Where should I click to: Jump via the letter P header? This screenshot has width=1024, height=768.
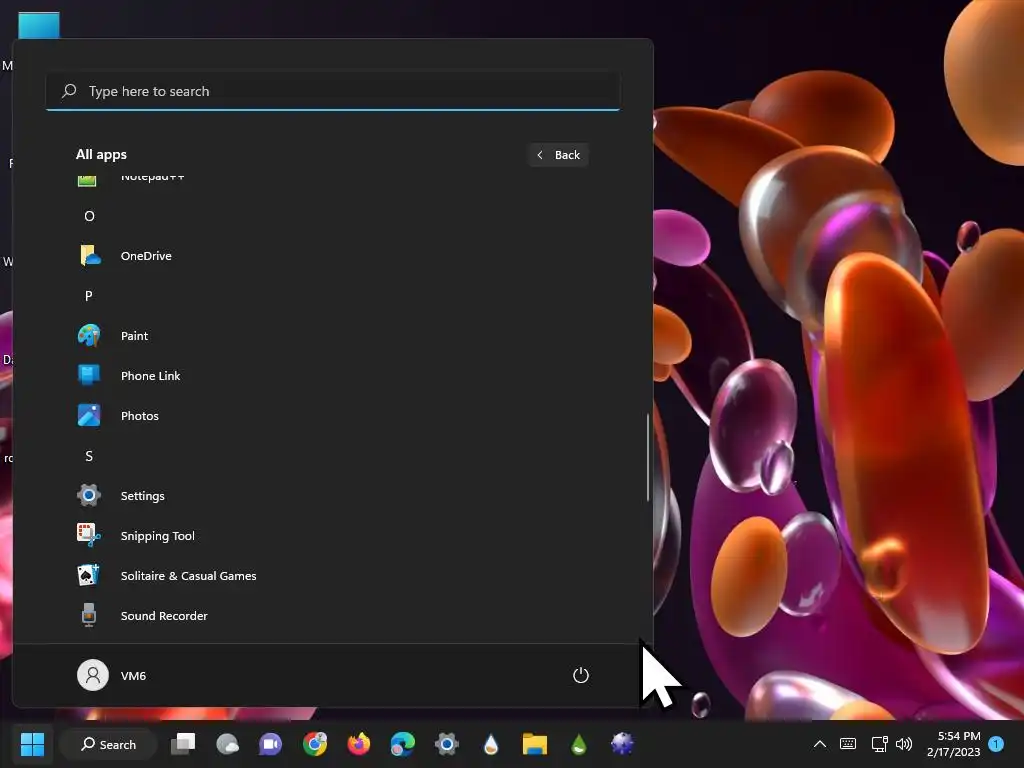[x=89, y=296]
